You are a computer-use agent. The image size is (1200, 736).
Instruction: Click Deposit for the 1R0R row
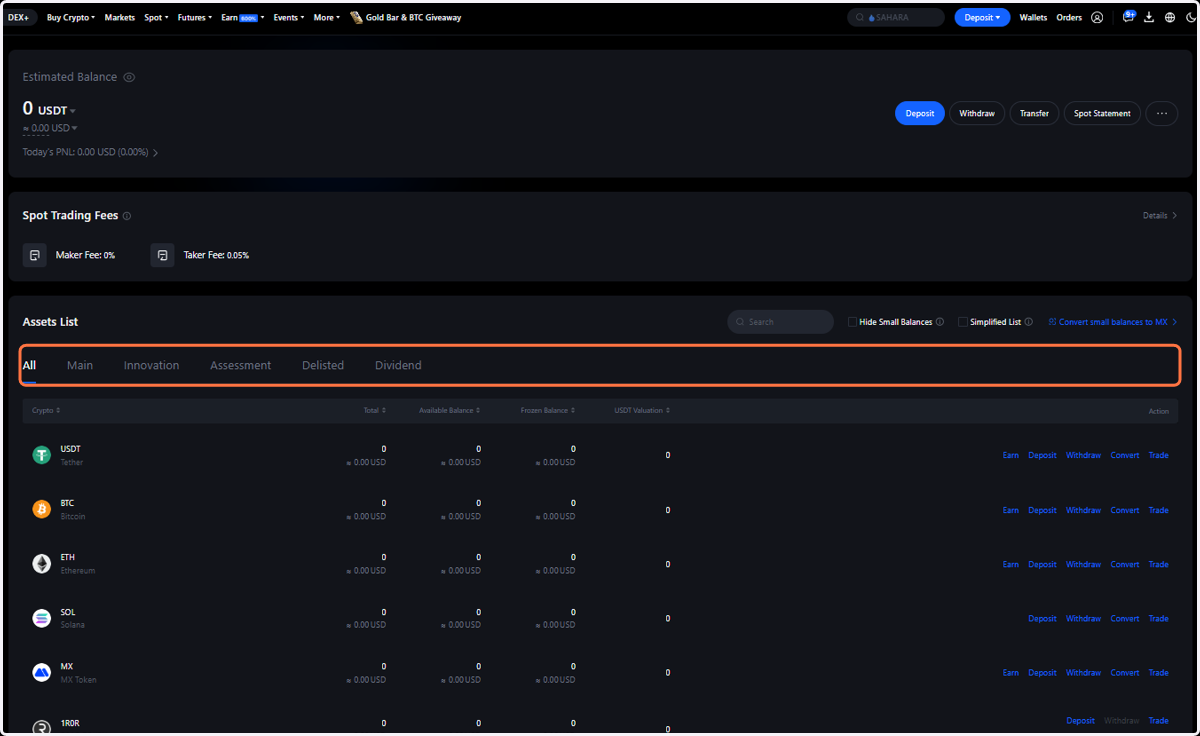coord(1080,721)
